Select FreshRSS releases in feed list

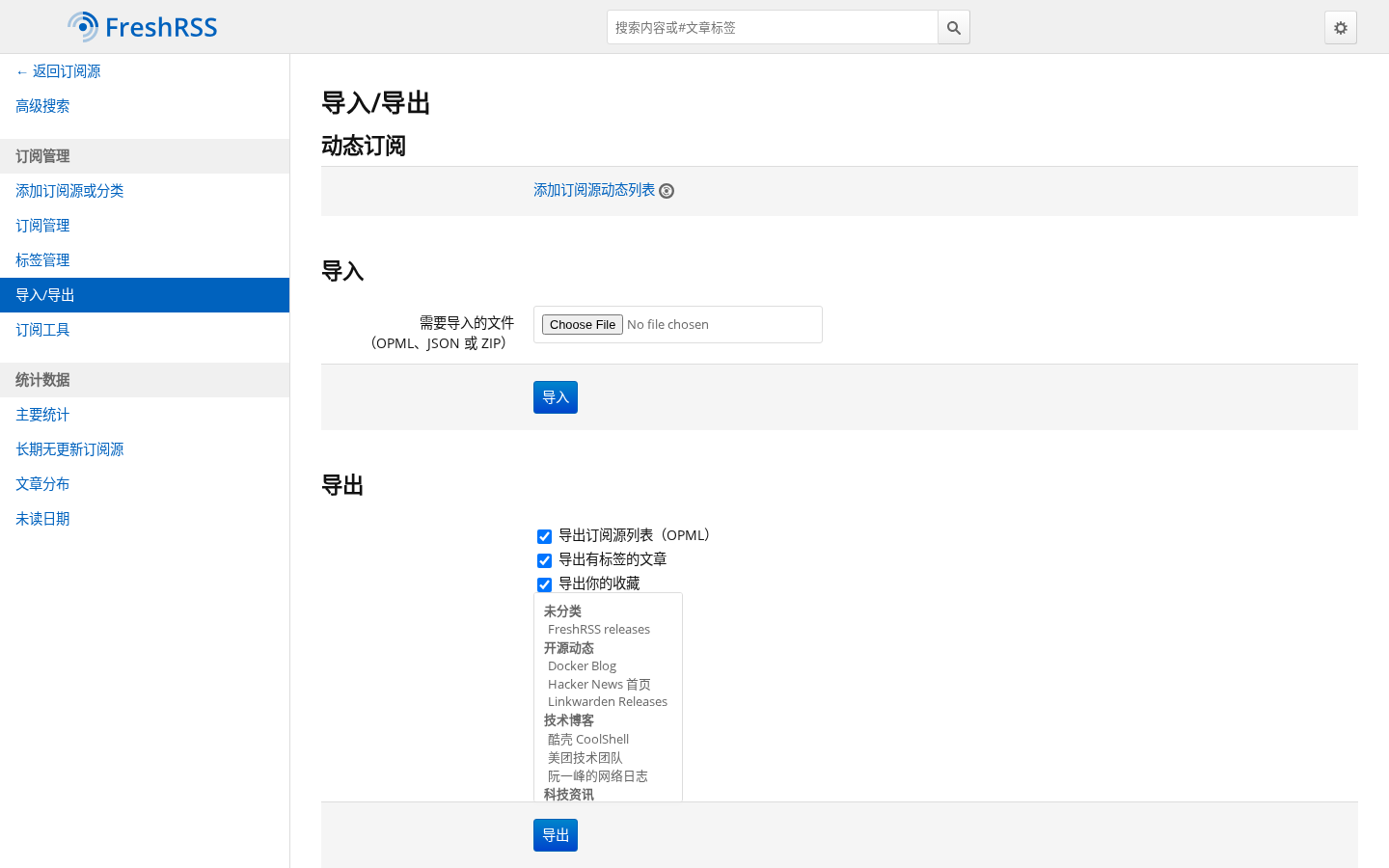(599, 630)
